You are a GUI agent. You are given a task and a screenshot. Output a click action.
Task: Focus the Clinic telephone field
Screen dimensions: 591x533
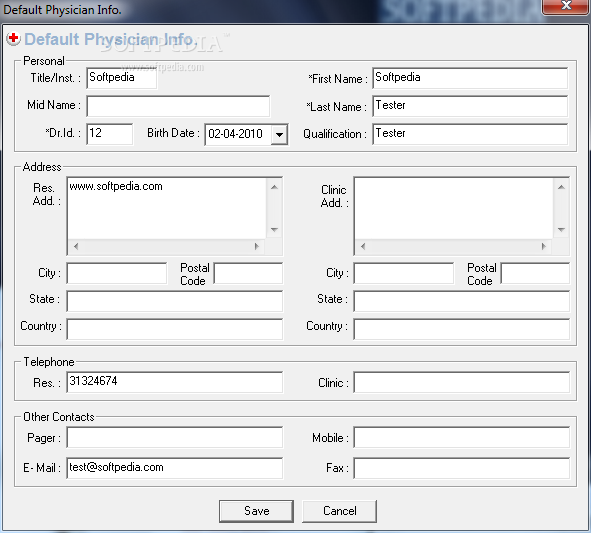click(461, 382)
